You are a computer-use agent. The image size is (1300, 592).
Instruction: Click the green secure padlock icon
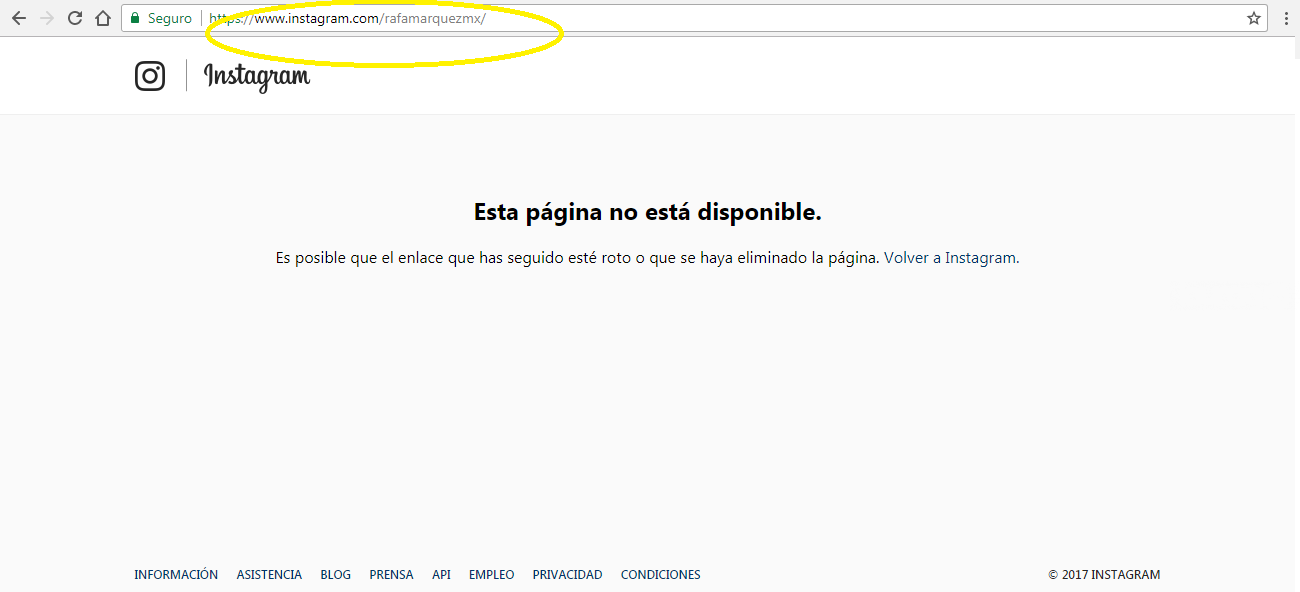coord(135,18)
